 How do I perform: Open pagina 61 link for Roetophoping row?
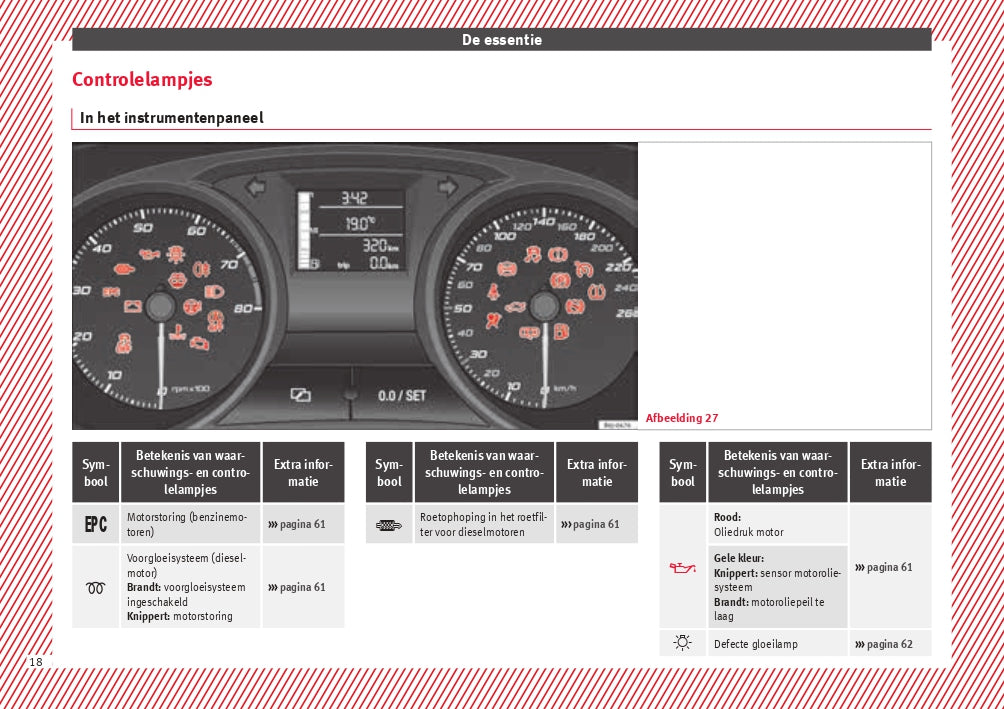point(590,524)
